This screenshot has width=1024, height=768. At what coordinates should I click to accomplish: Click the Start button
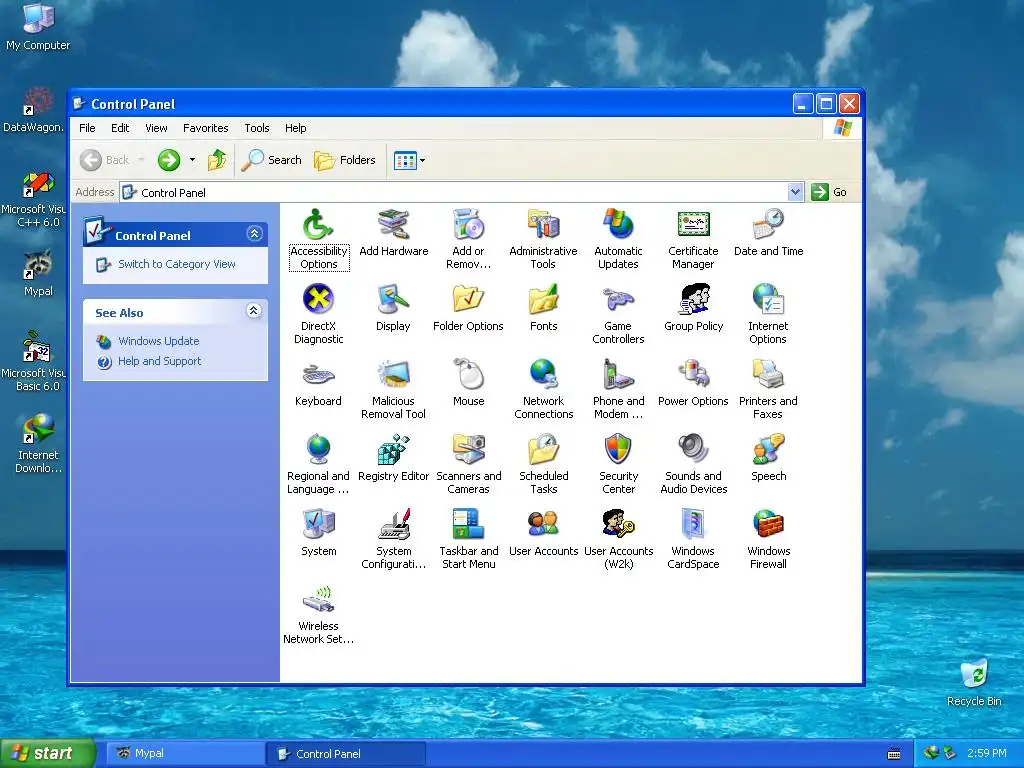[x=47, y=753]
